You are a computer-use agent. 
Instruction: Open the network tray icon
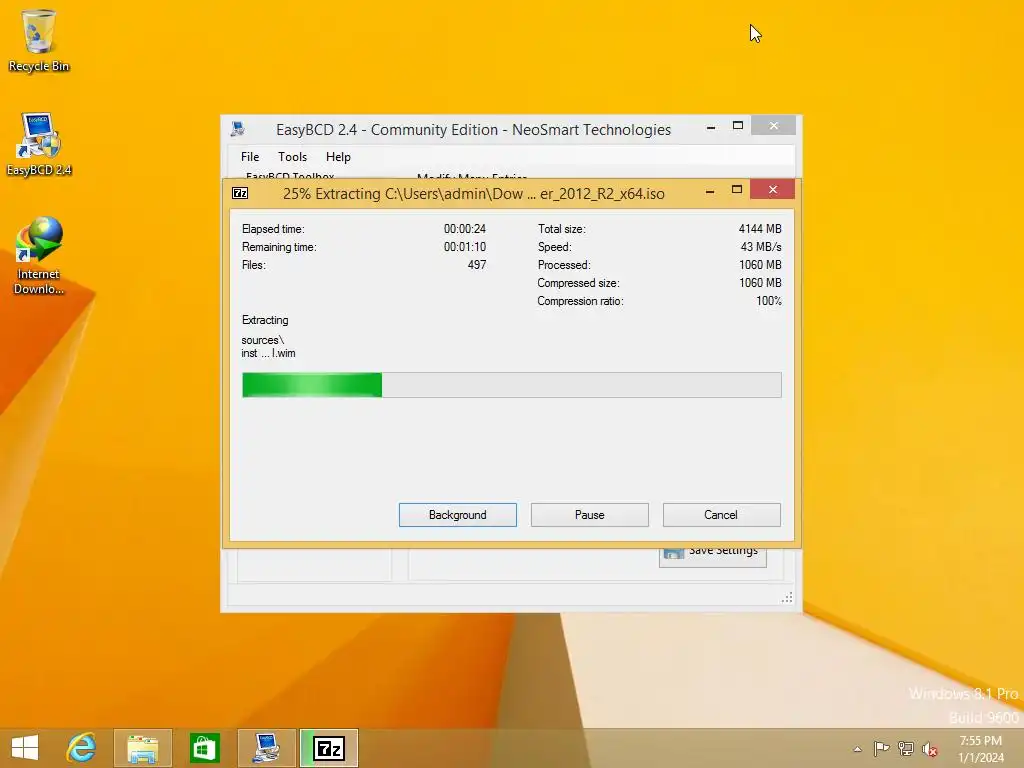[x=906, y=748]
